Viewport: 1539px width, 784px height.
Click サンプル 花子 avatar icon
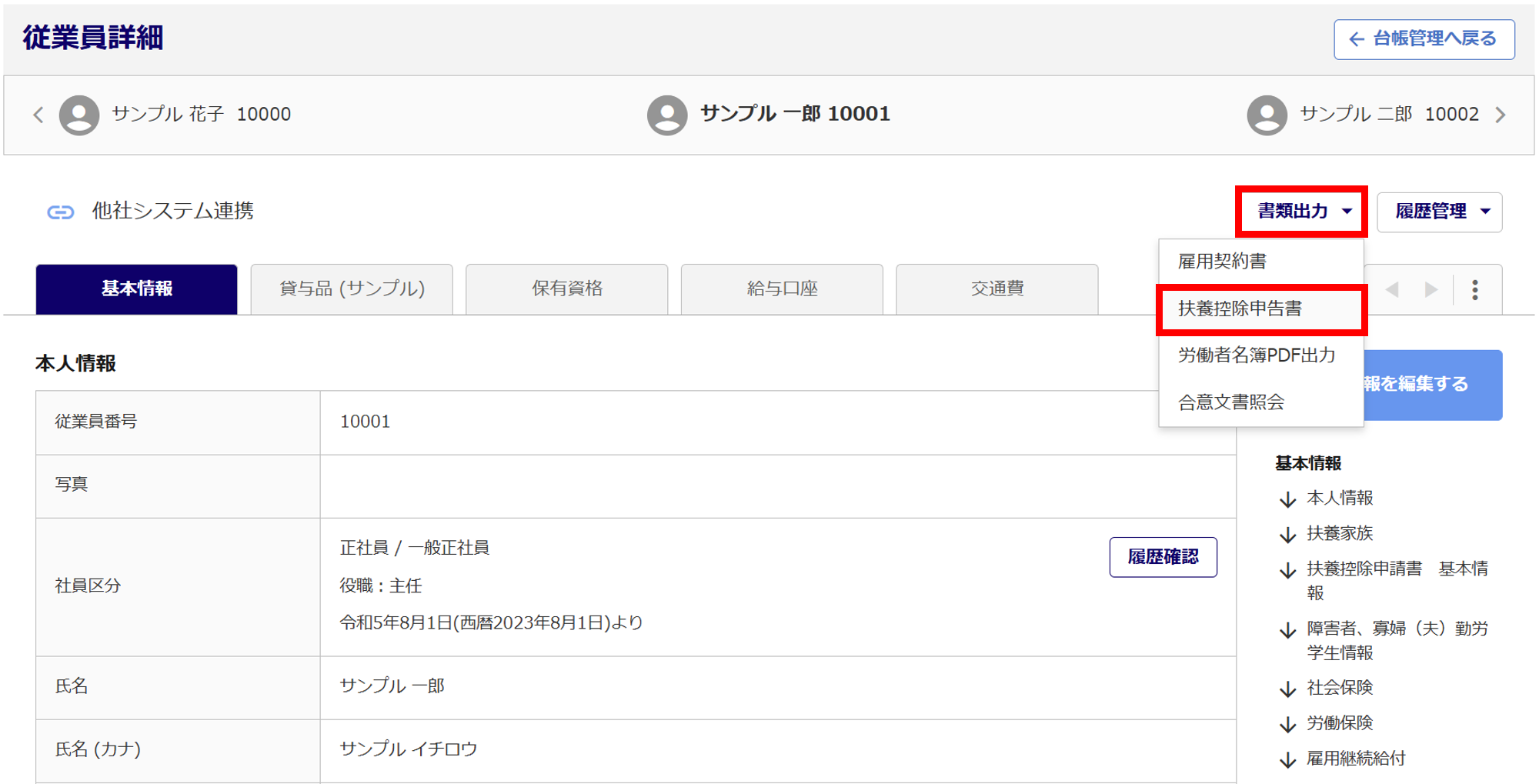coord(79,115)
